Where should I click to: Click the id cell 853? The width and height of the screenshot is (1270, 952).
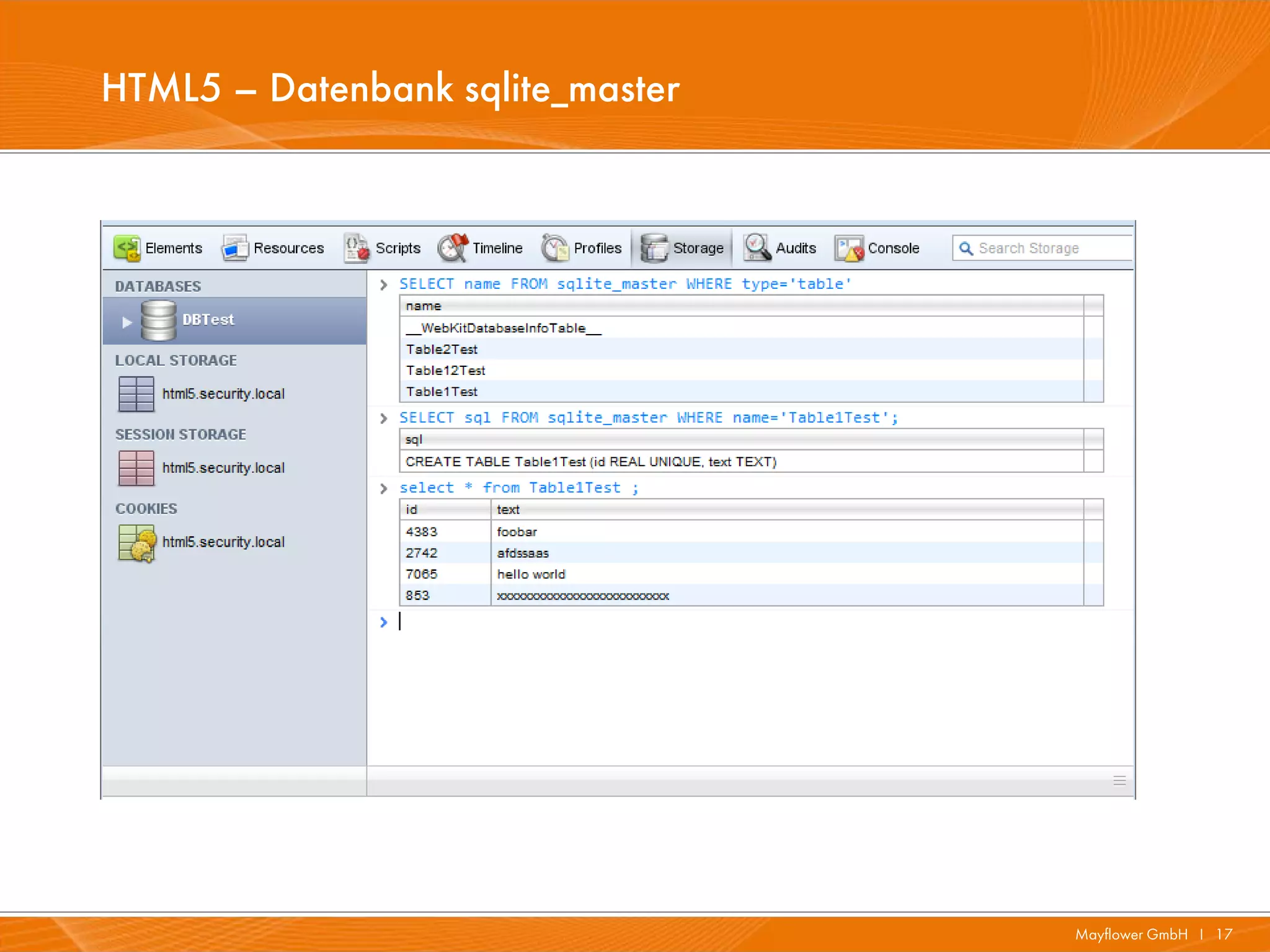click(x=445, y=595)
